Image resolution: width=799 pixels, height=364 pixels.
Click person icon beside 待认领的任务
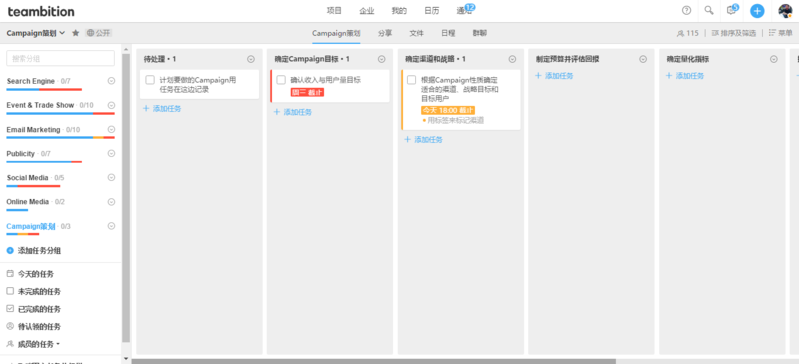[10, 326]
